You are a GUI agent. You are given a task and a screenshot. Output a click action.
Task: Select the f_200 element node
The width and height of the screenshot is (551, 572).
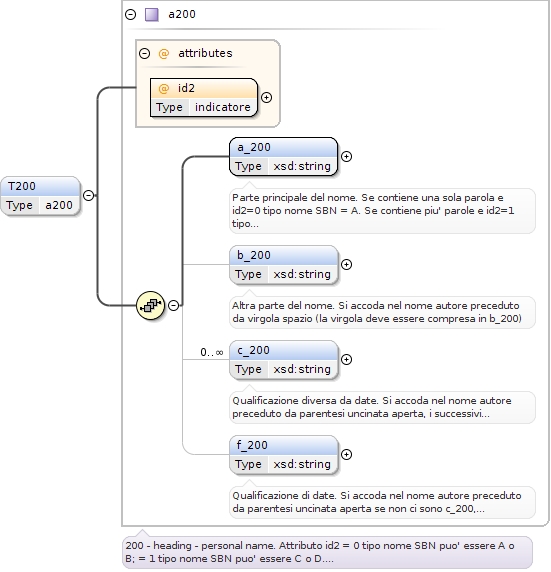point(284,455)
